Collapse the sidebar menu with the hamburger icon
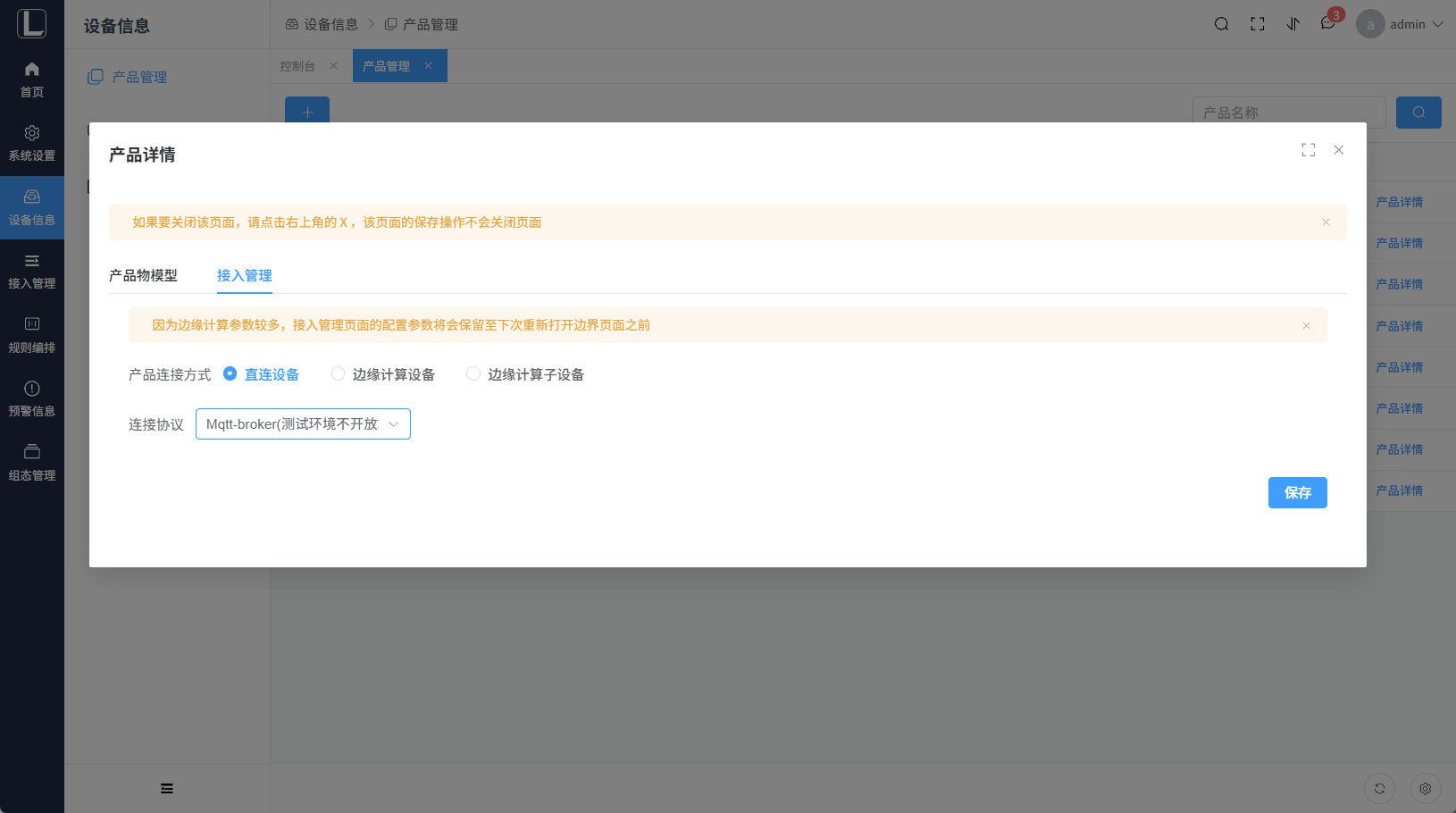The image size is (1456, 813). pyautogui.click(x=167, y=788)
